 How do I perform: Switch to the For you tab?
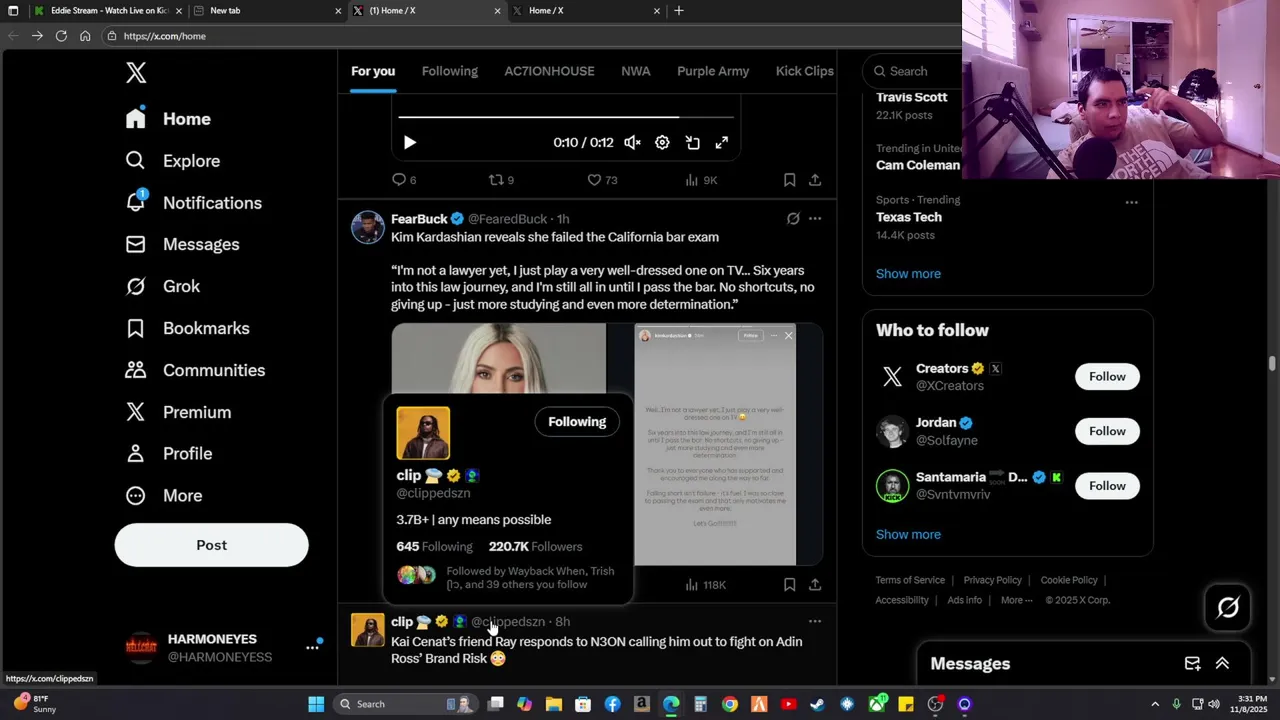(x=373, y=71)
